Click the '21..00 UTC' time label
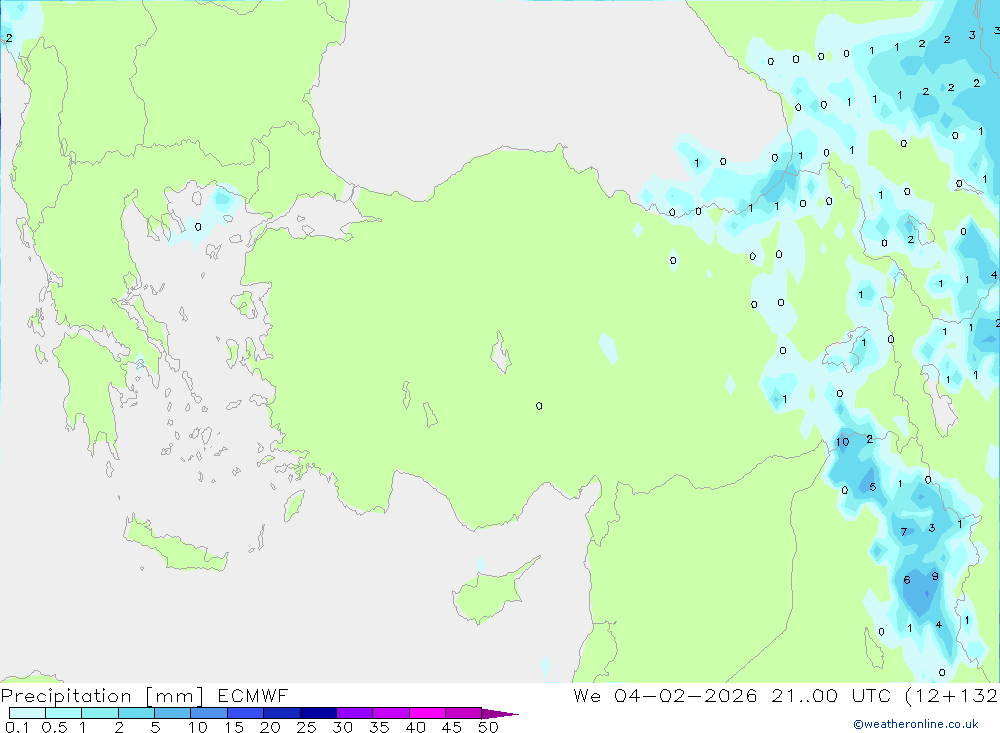The width and height of the screenshot is (1000, 733). (x=832, y=695)
